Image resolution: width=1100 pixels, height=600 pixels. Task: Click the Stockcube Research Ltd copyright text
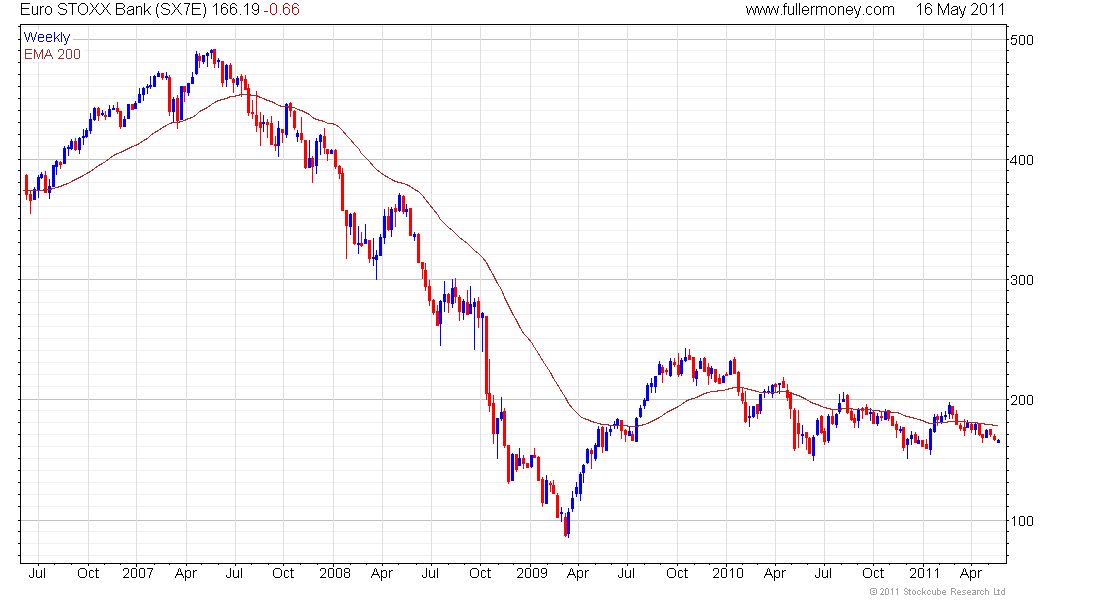click(937, 592)
